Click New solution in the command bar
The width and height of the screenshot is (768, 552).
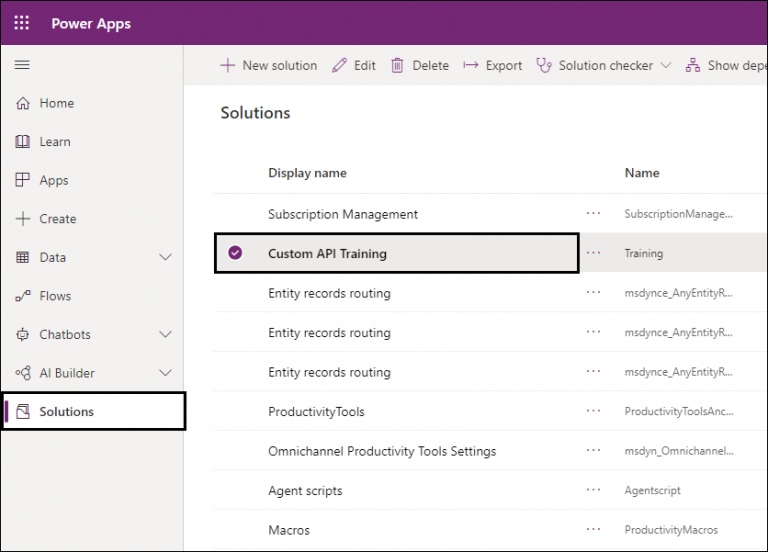pos(268,66)
